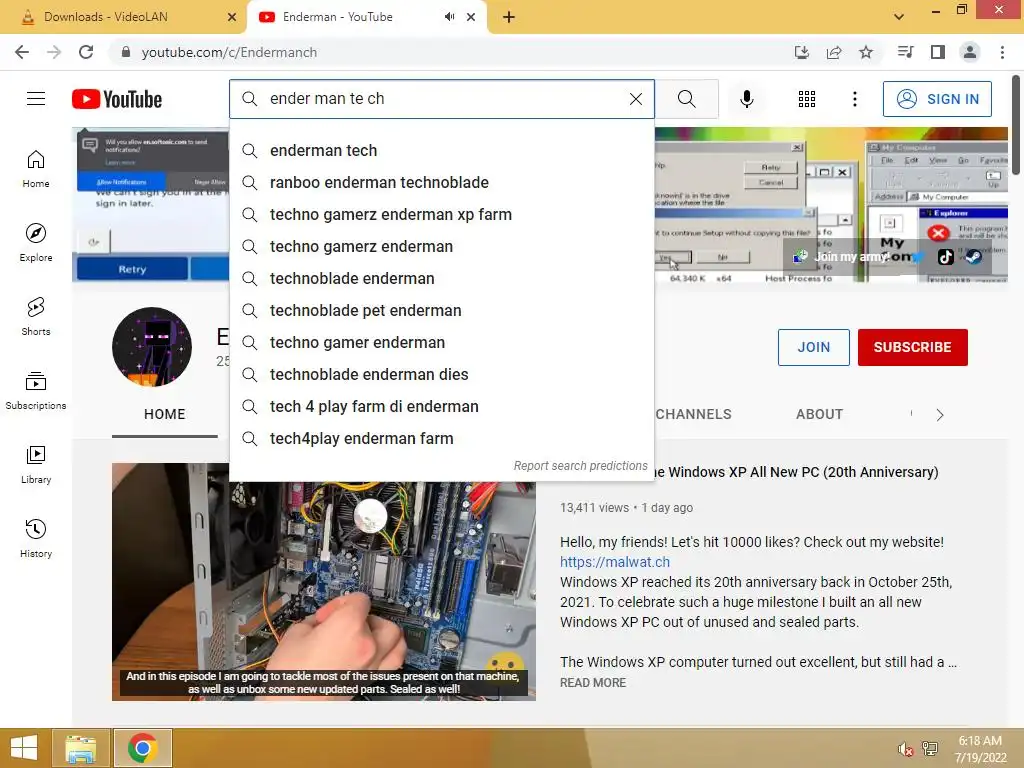
Task: Close the Downloads - VideoLAN tab
Action: 232,17
